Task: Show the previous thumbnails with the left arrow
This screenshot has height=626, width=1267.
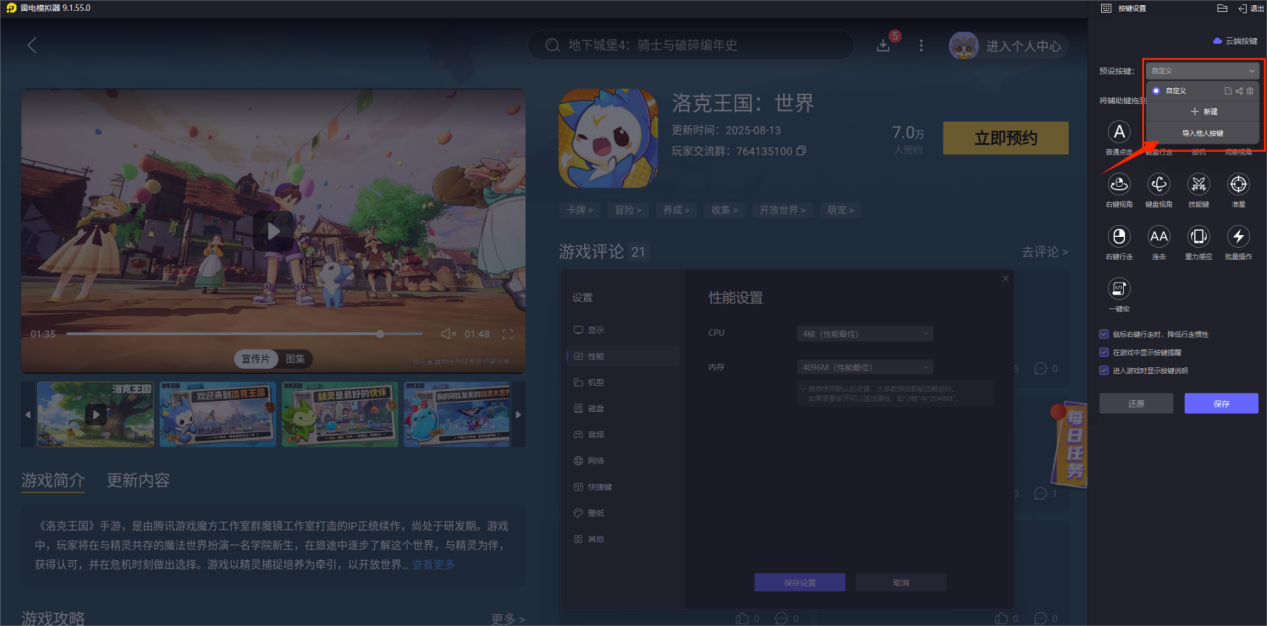Action: pos(28,414)
